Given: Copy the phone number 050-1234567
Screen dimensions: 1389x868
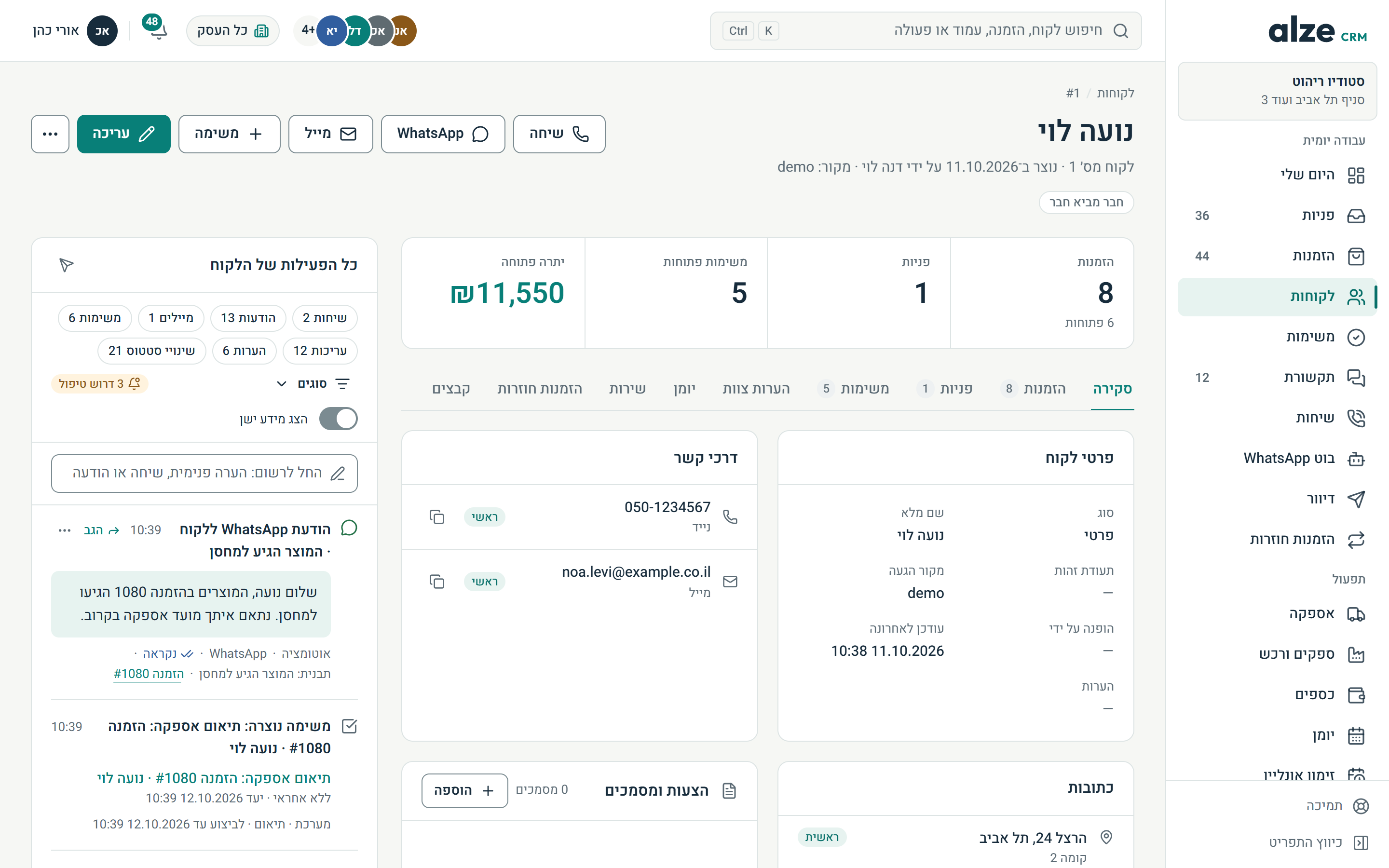Looking at the screenshot, I should click(x=437, y=516).
